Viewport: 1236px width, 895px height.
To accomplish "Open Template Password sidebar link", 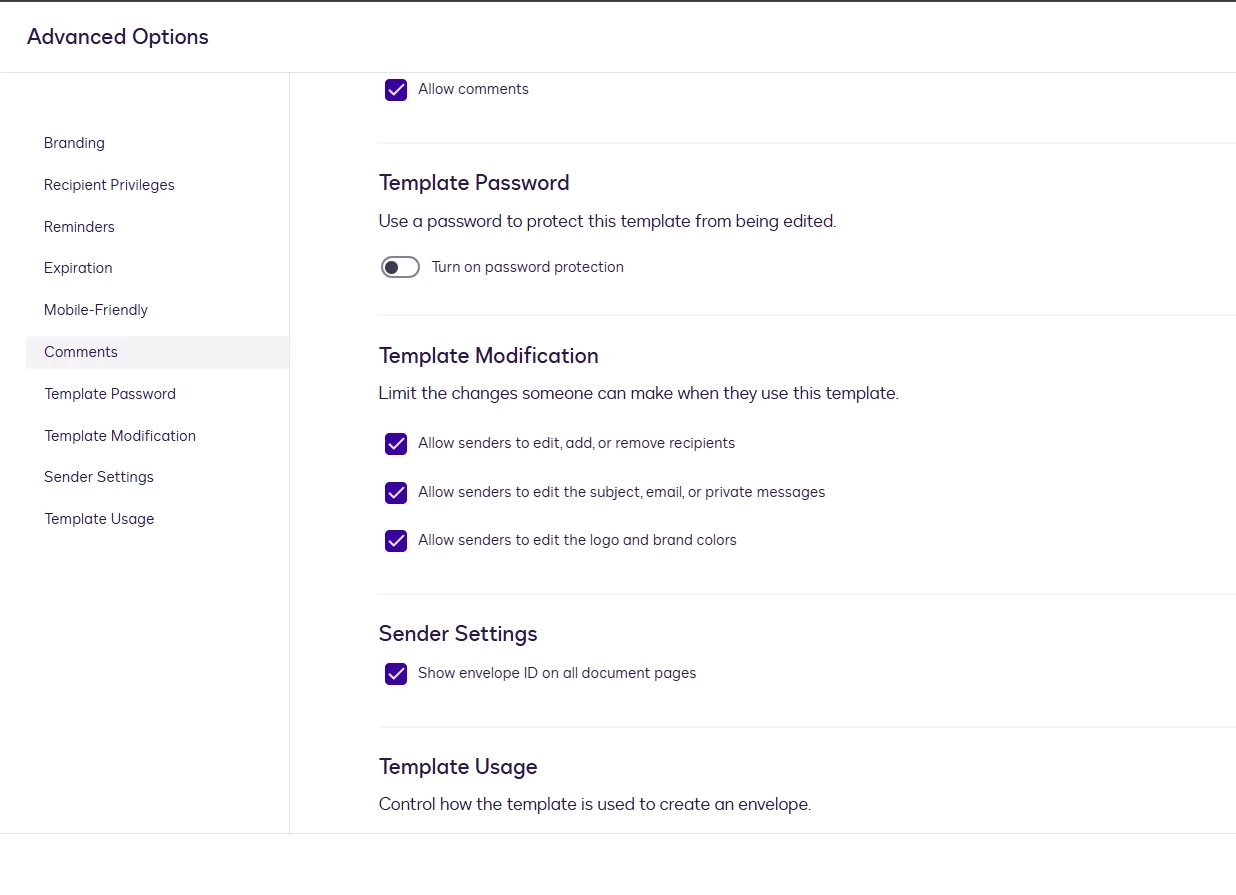I will (110, 394).
